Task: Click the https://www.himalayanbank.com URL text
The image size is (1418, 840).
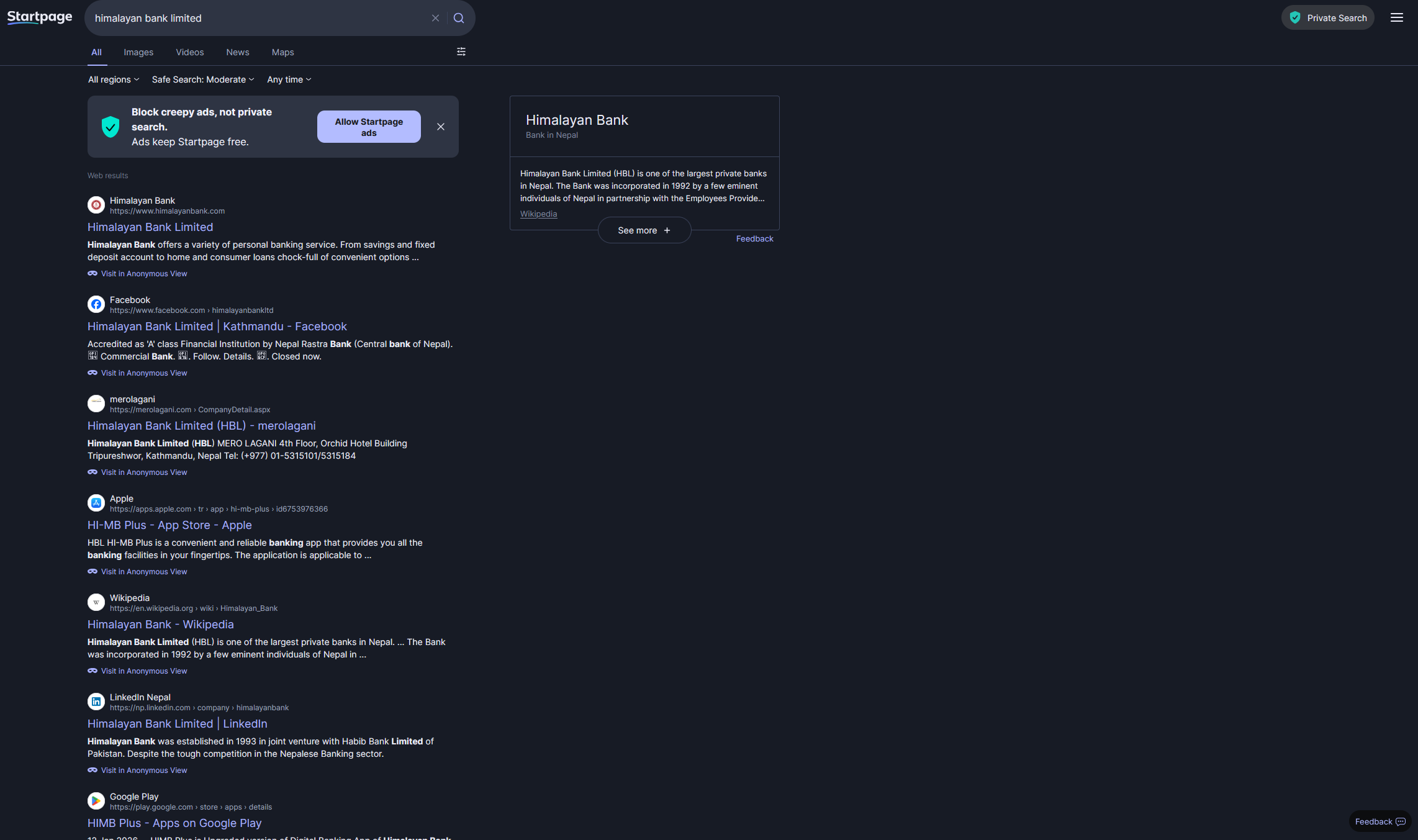Action: [x=168, y=211]
